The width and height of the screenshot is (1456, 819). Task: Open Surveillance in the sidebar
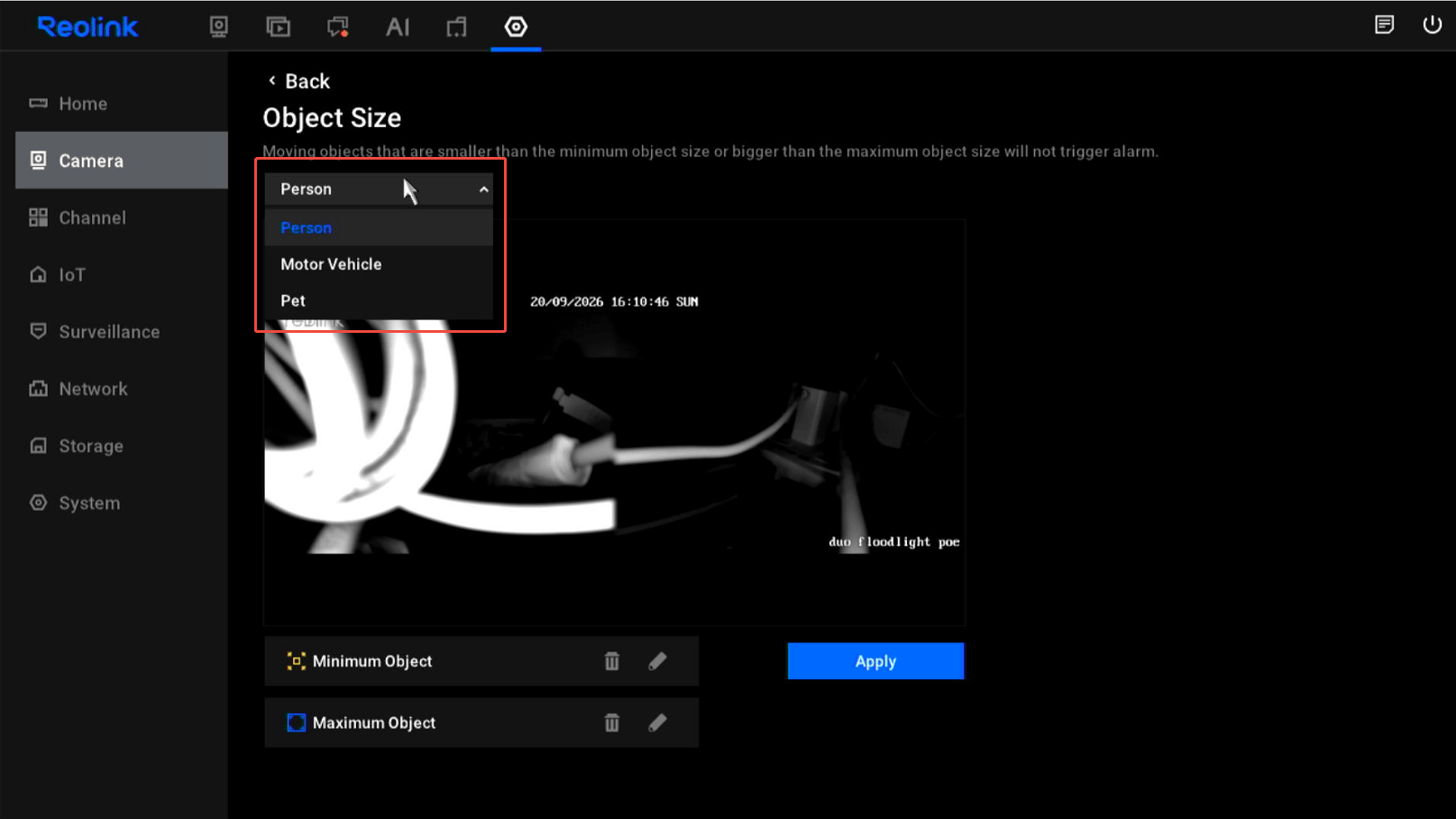coord(122,331)
